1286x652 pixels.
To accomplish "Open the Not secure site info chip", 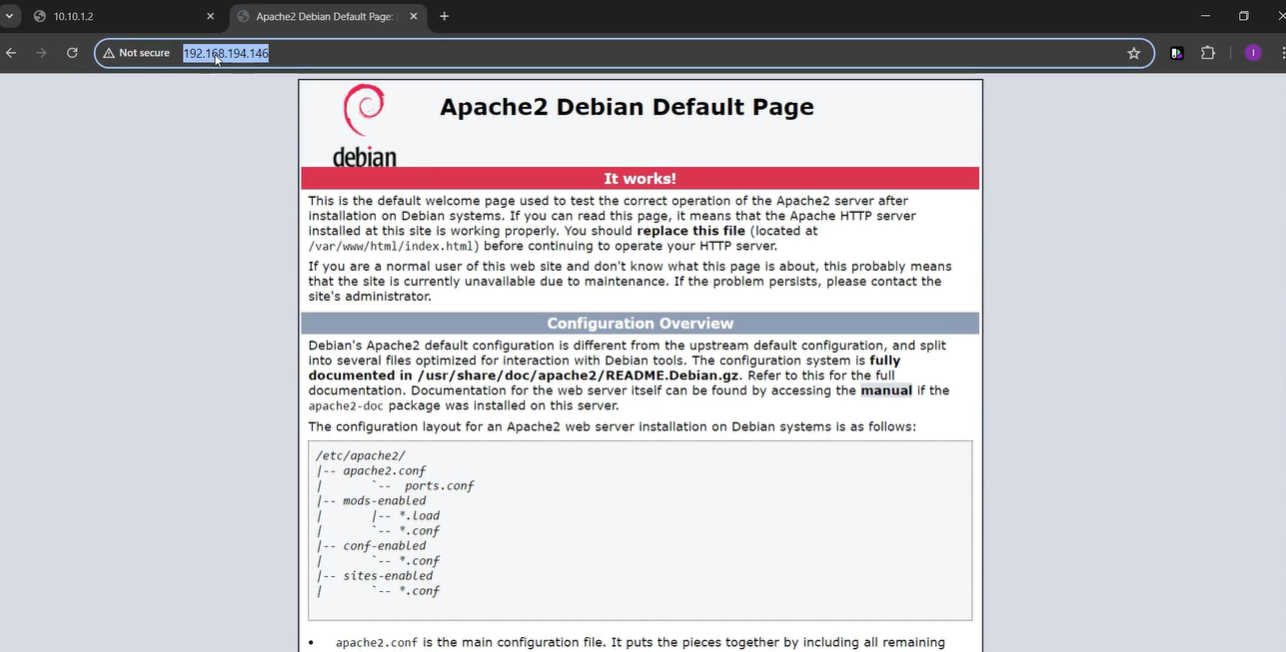I will [x=137, y=53].
